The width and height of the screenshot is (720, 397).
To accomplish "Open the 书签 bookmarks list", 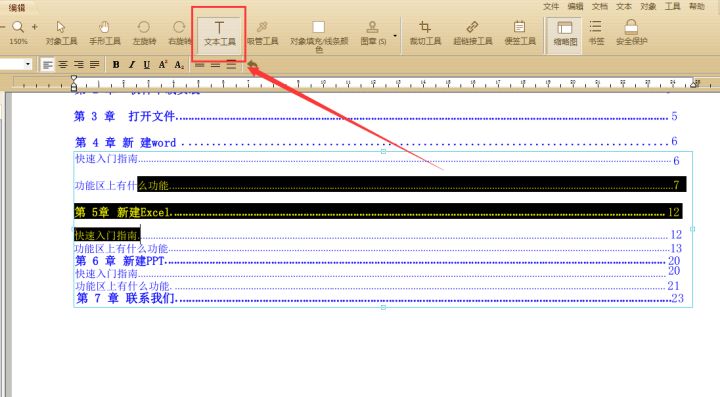I will tap(596, 33).
